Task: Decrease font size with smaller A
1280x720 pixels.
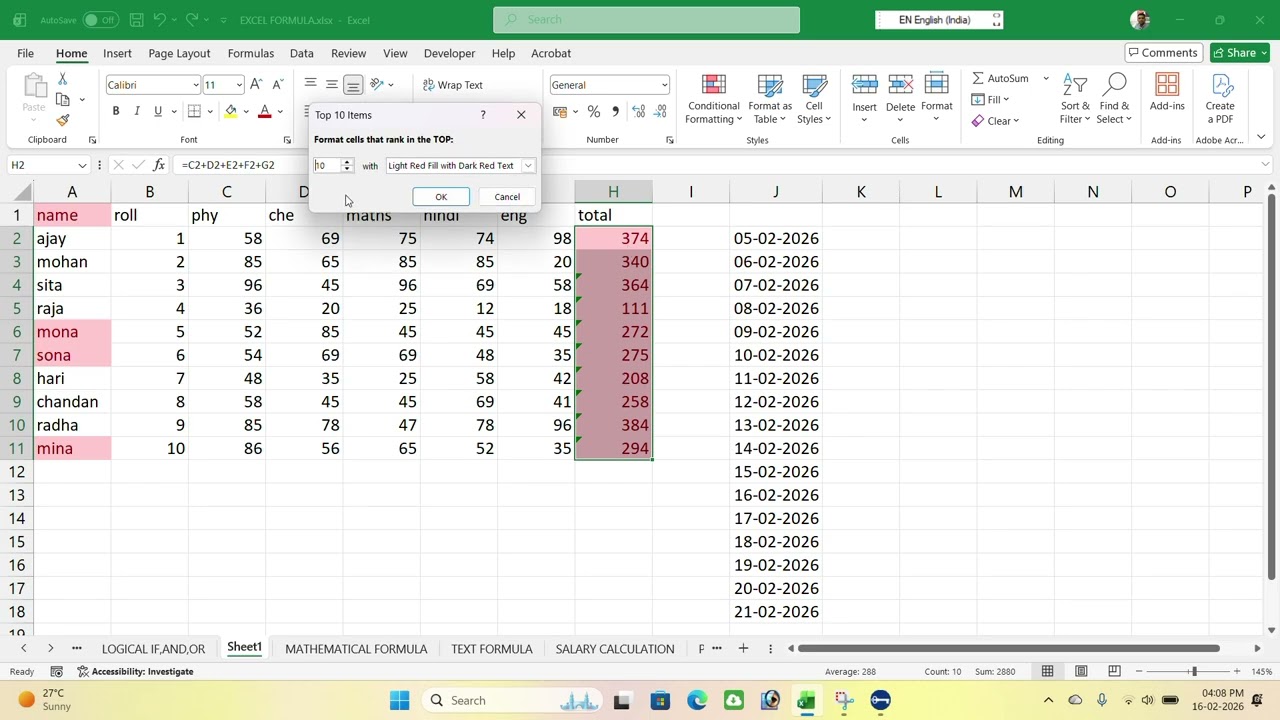Action: pyautogui.click(x=277, y=85)
